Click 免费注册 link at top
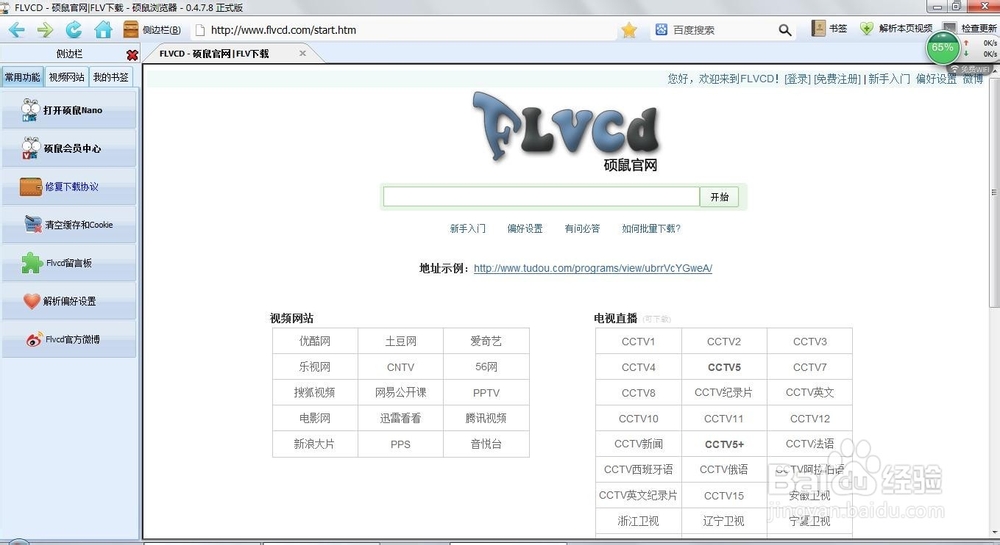Viewport: 1000px width, 545px height. [837, 79]
